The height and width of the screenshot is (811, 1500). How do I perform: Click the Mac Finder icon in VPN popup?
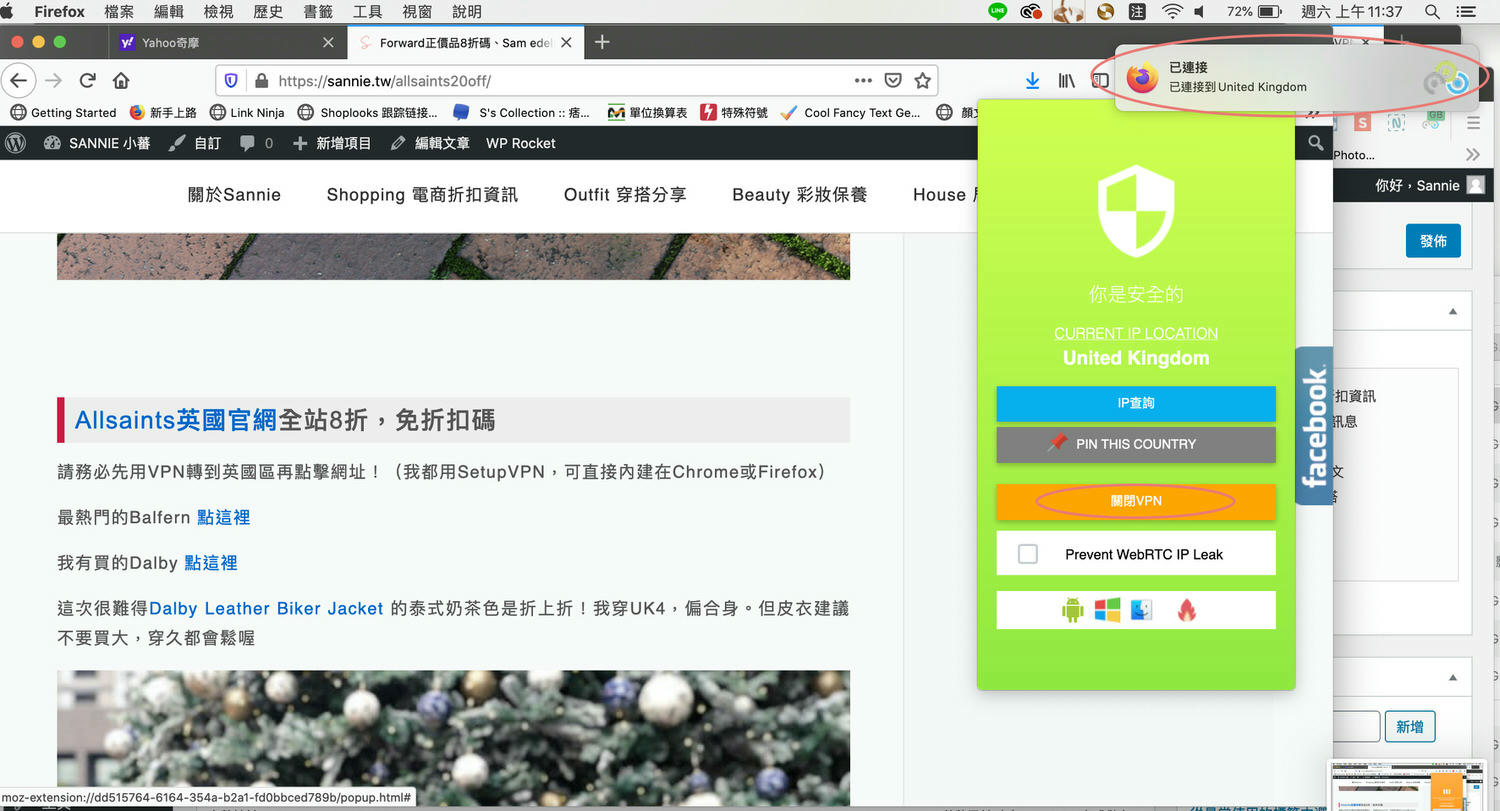coord(1141,610)
